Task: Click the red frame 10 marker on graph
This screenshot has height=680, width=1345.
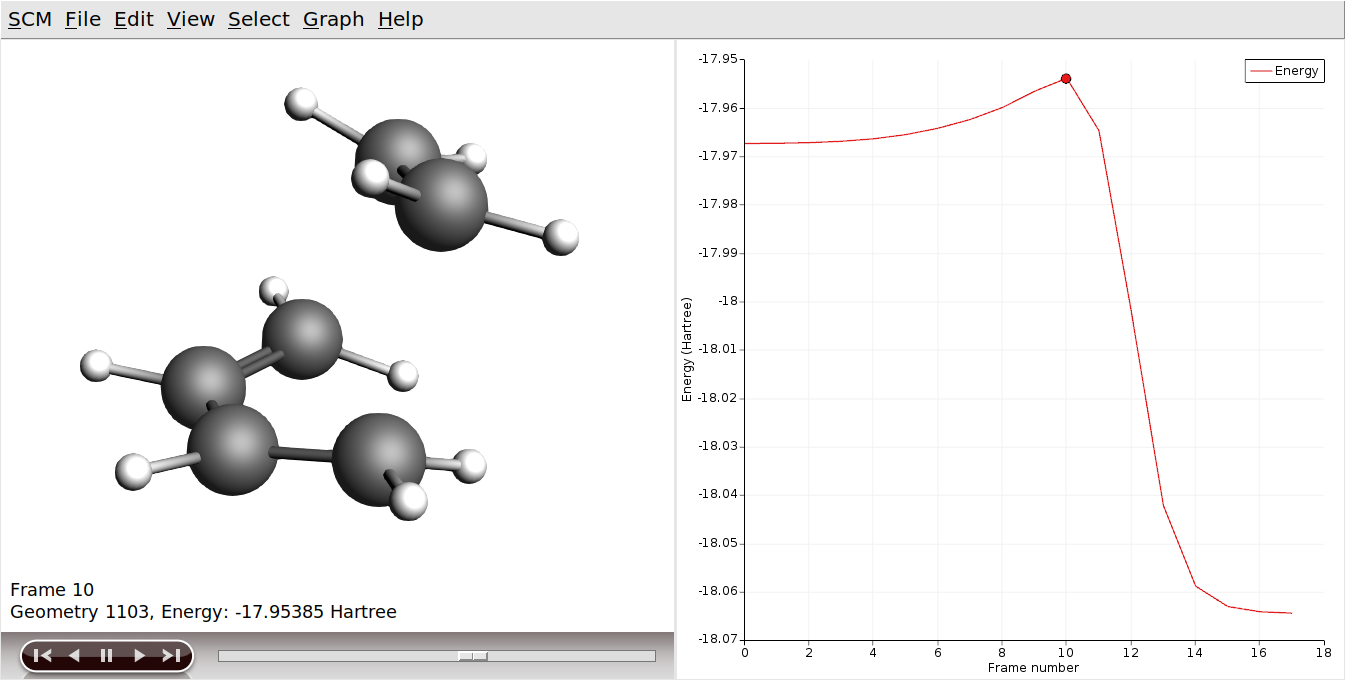Action: click(x=1066, y=78)
